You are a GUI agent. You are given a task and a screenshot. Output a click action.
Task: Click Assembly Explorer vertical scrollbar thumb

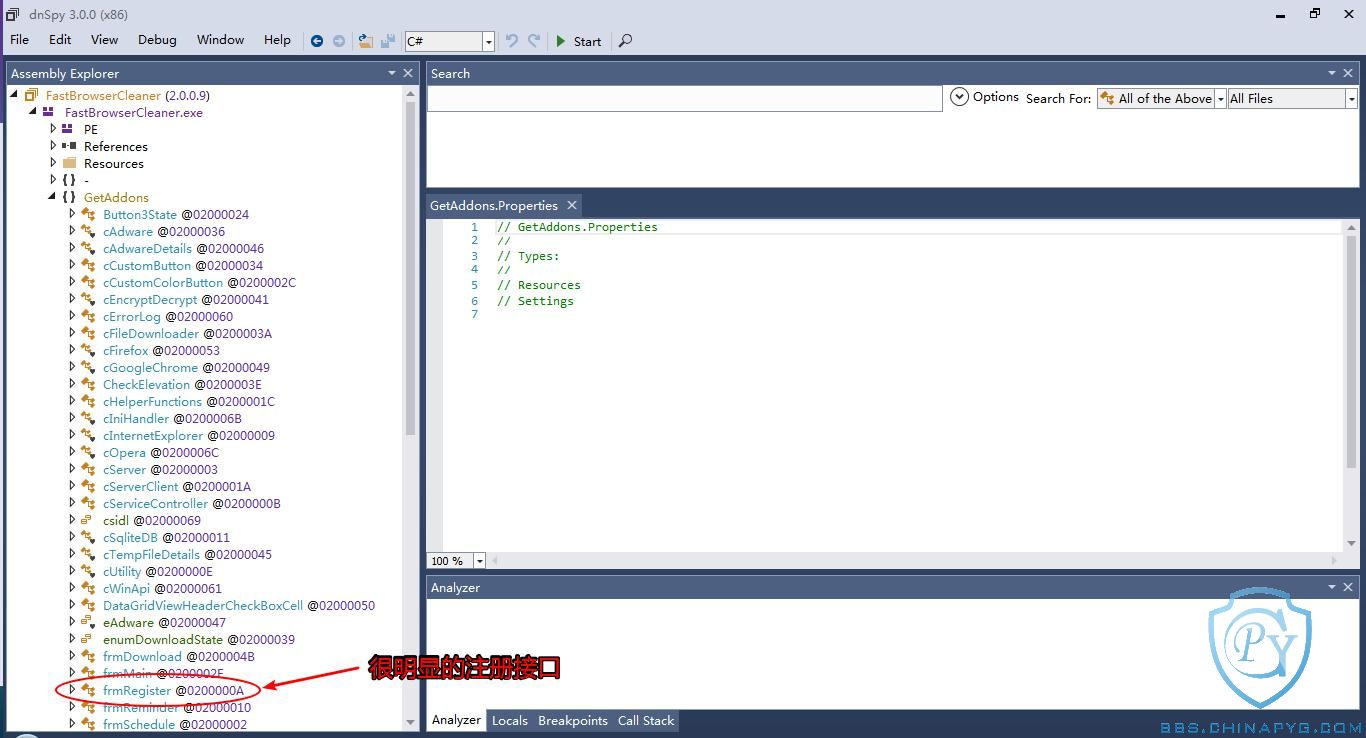(410, 268)
